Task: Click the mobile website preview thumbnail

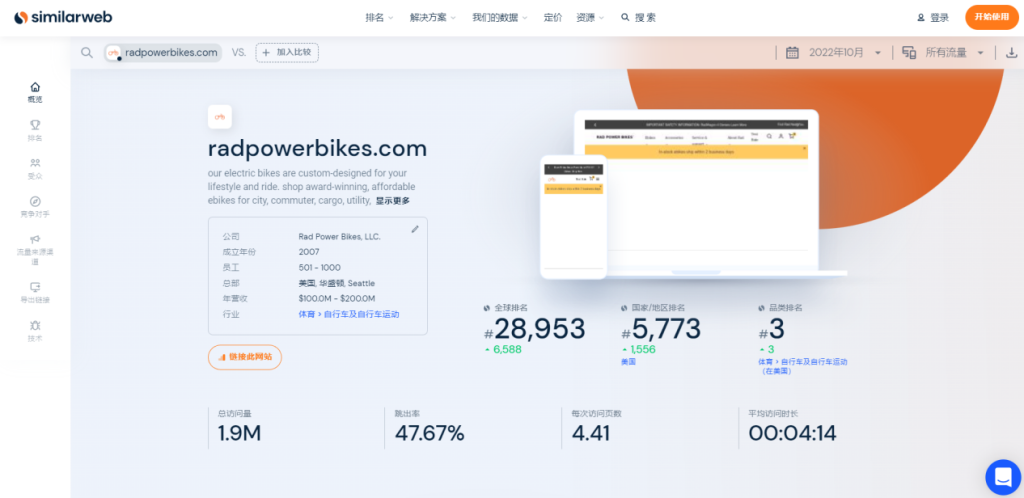Action: [x=573, y=217]
